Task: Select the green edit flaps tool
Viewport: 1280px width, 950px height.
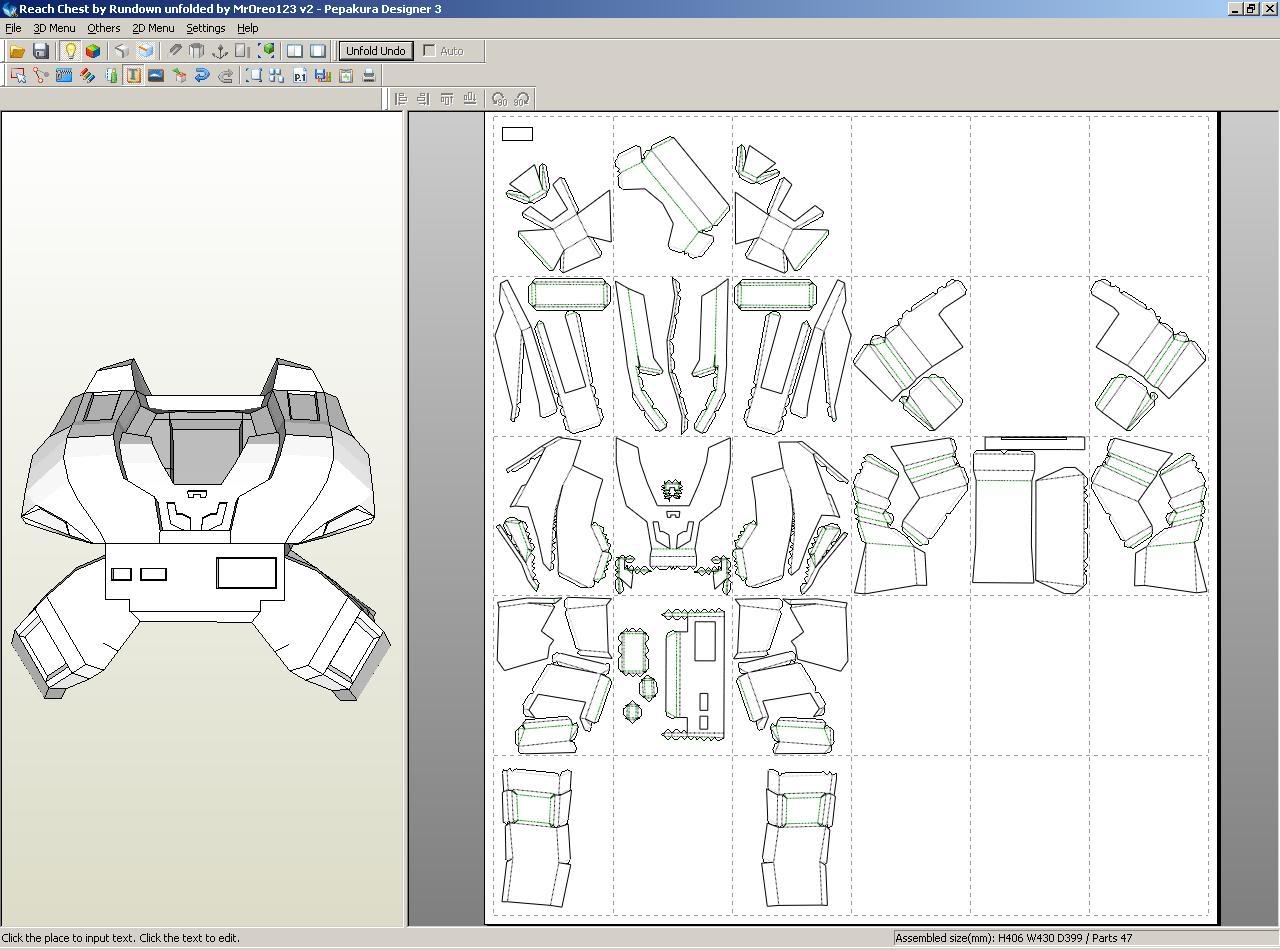Action: 110,75
